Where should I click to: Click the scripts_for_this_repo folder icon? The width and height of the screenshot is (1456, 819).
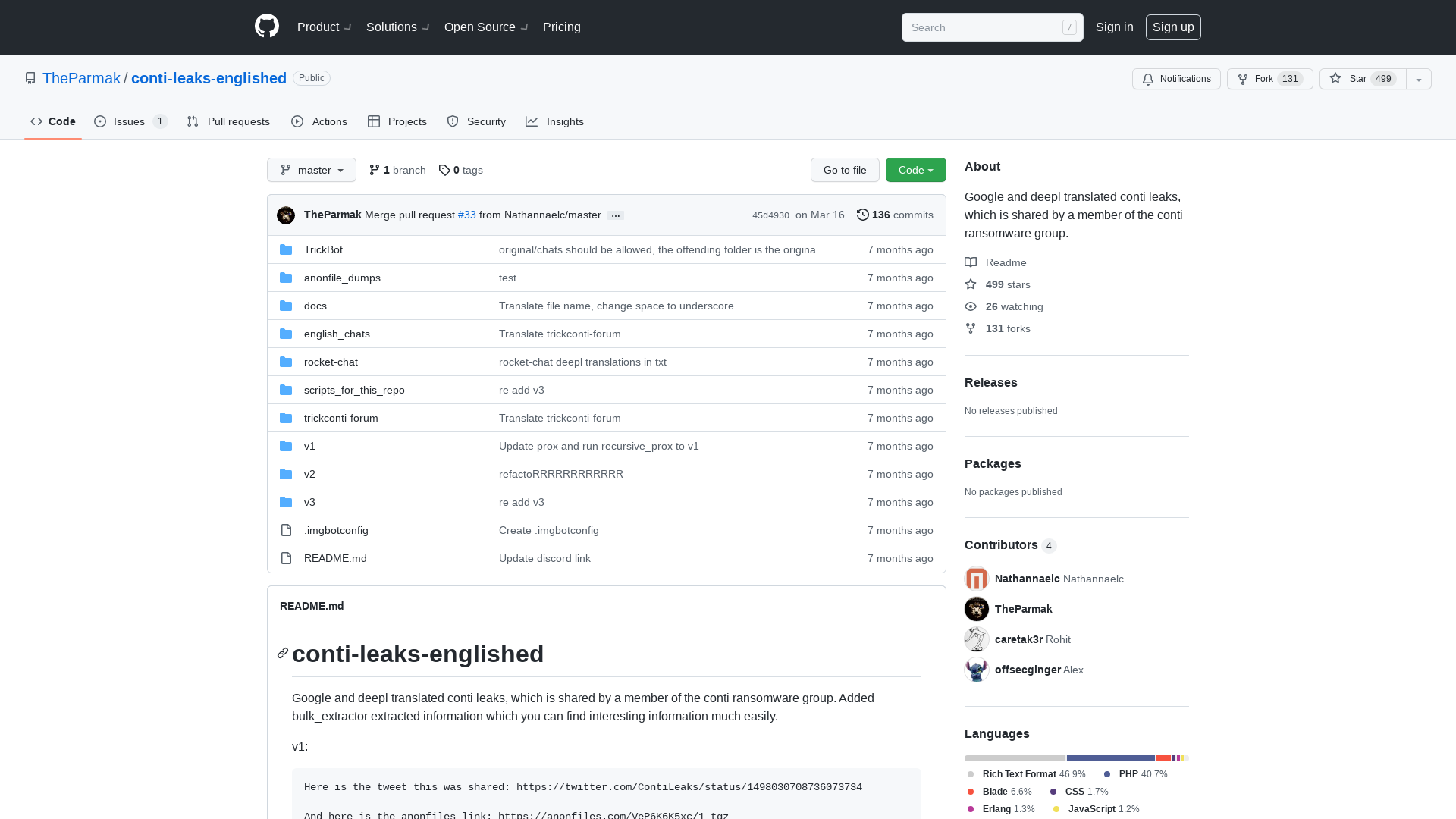[x=286, y=390]
